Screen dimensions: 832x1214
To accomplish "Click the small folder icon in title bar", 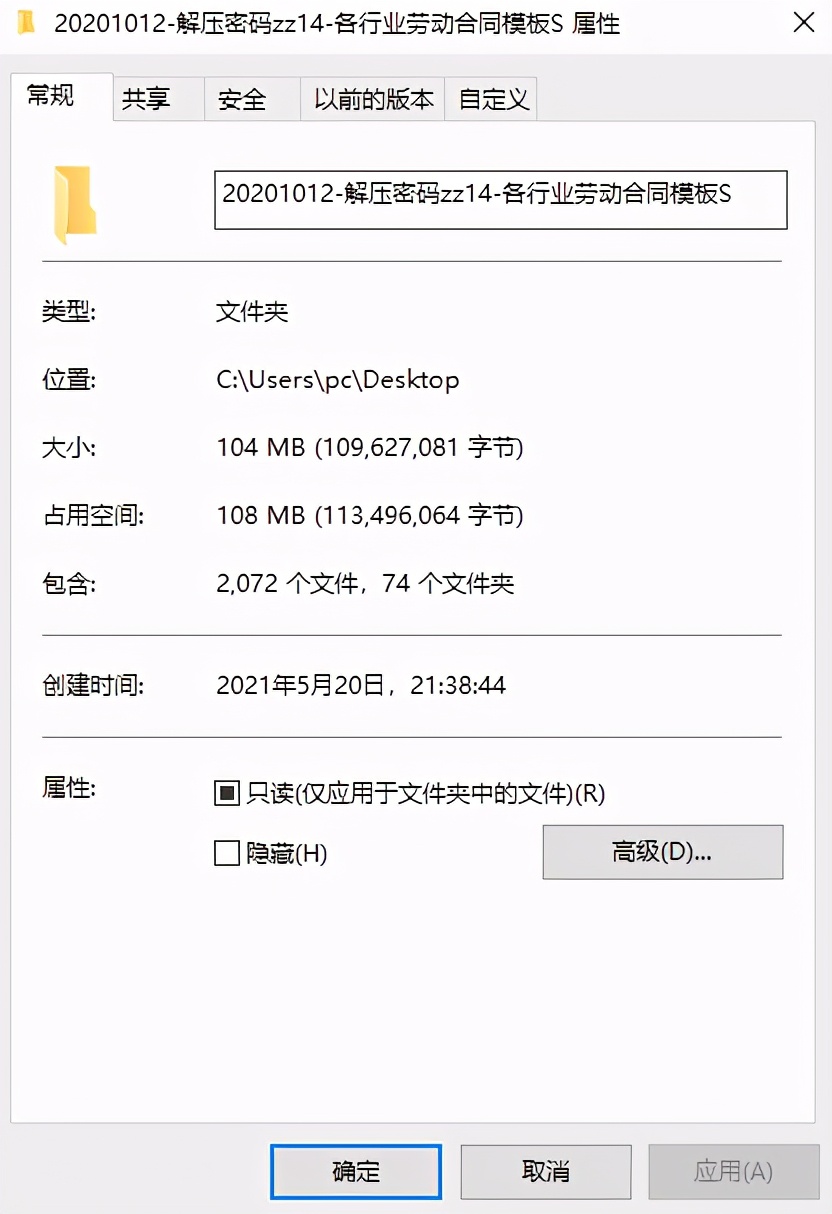I will (x=27, y=22).
